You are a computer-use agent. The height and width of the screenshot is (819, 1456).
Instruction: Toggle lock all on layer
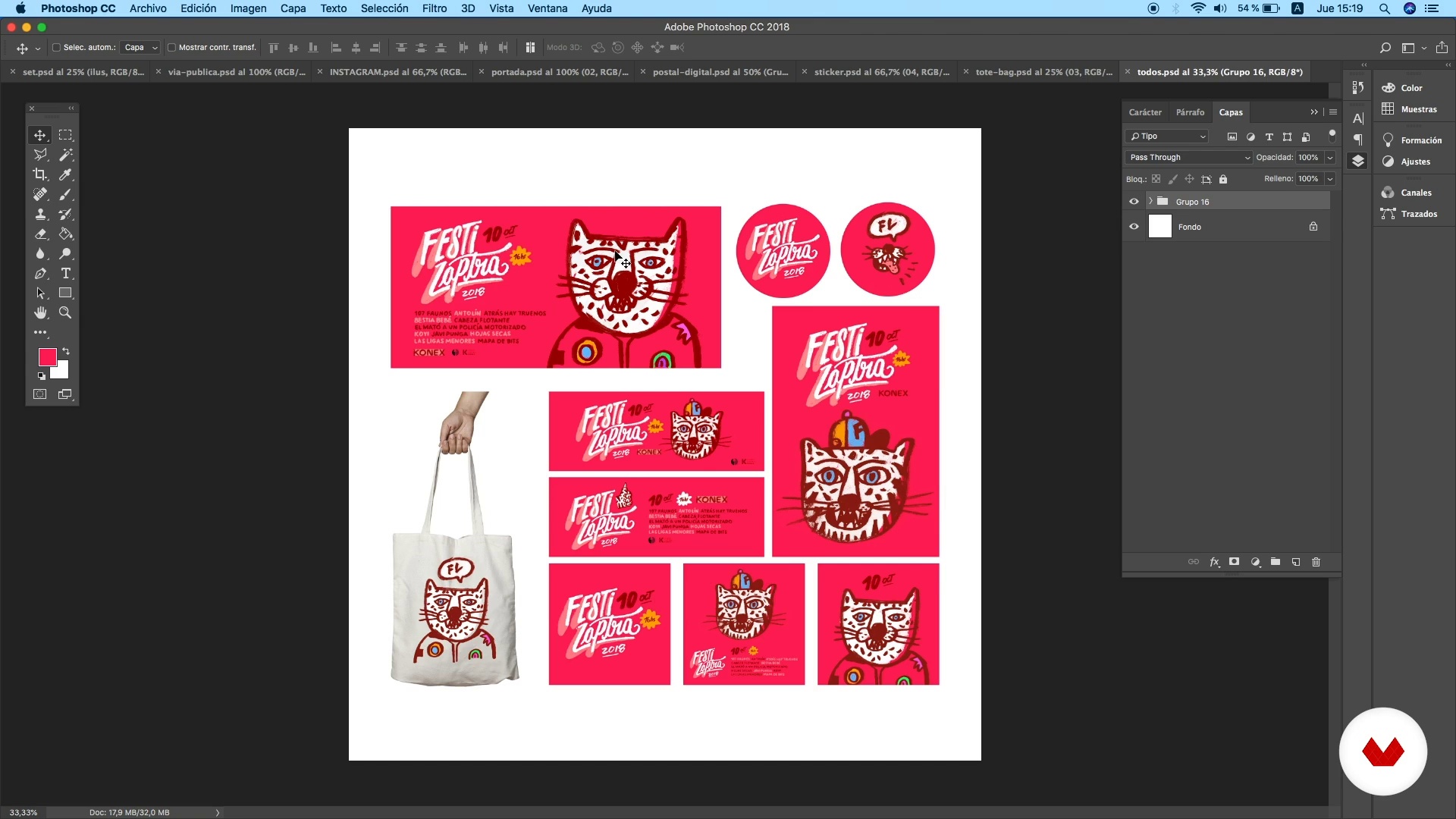(x=1223, y=180)
